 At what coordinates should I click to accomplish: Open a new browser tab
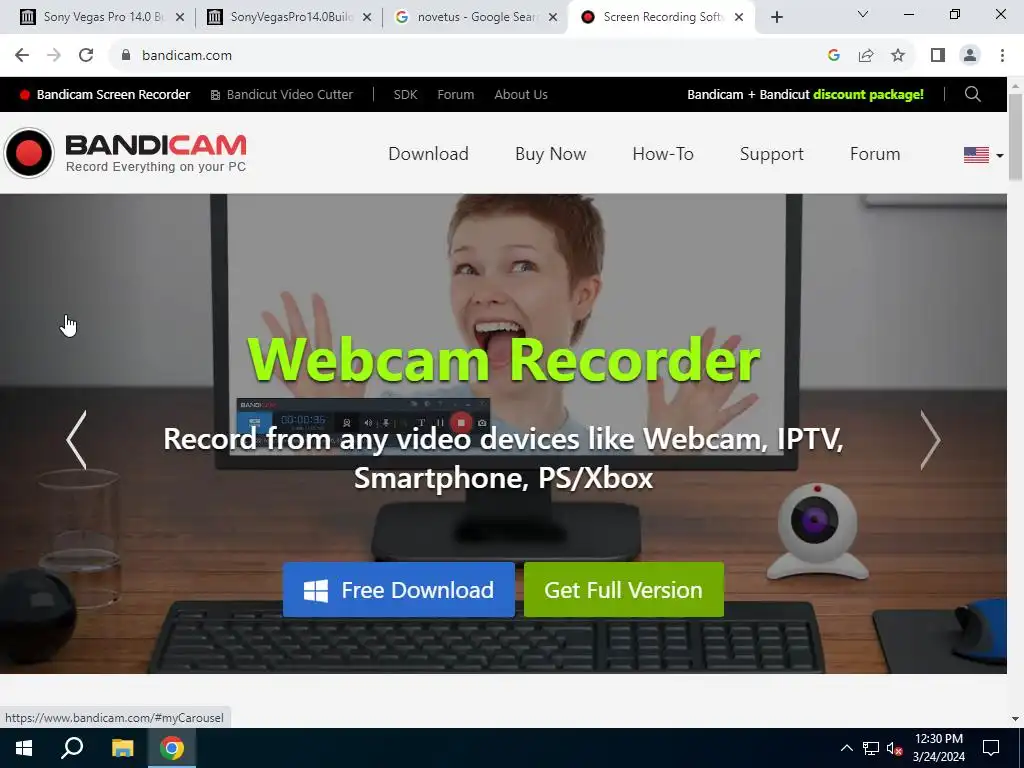(776, 17)
